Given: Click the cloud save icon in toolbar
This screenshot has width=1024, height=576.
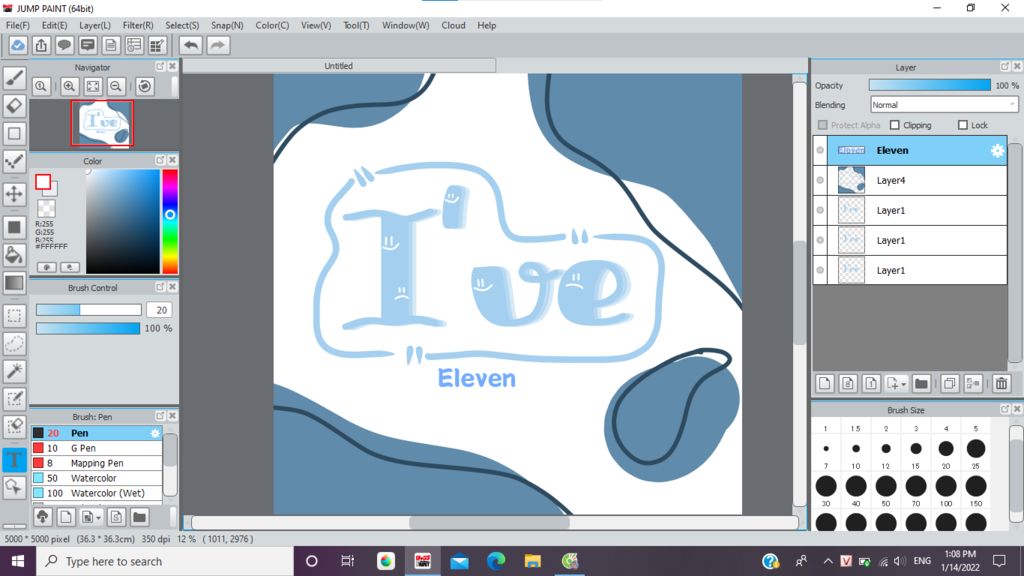Looking at the screenshot, I should tap(18, 46).
